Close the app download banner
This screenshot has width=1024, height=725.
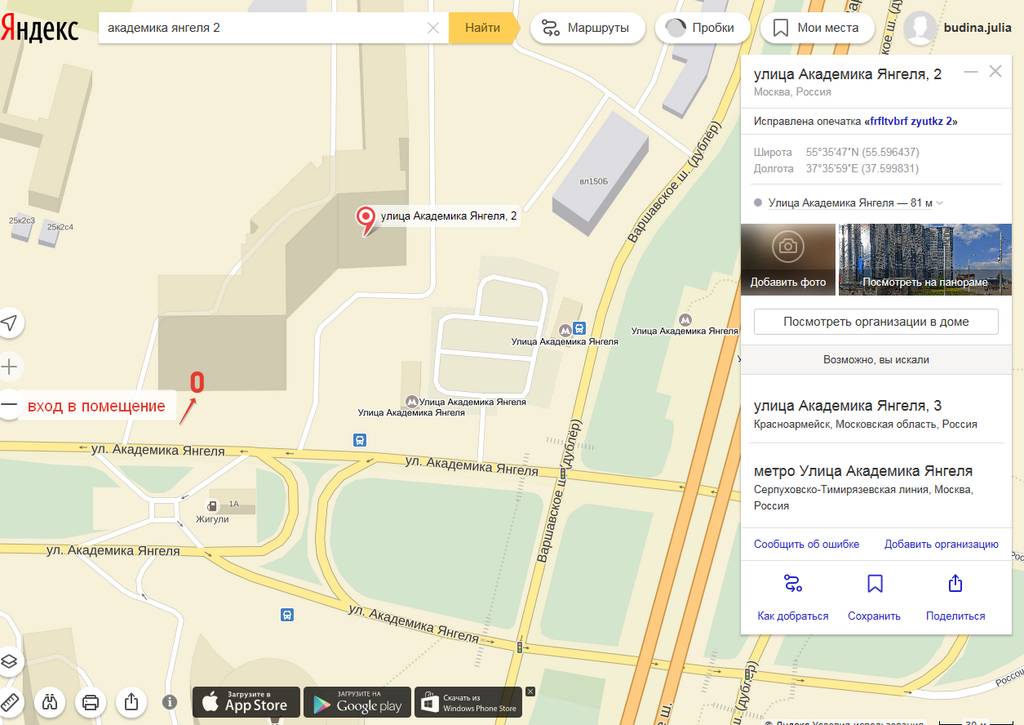(x=530, y=692)
